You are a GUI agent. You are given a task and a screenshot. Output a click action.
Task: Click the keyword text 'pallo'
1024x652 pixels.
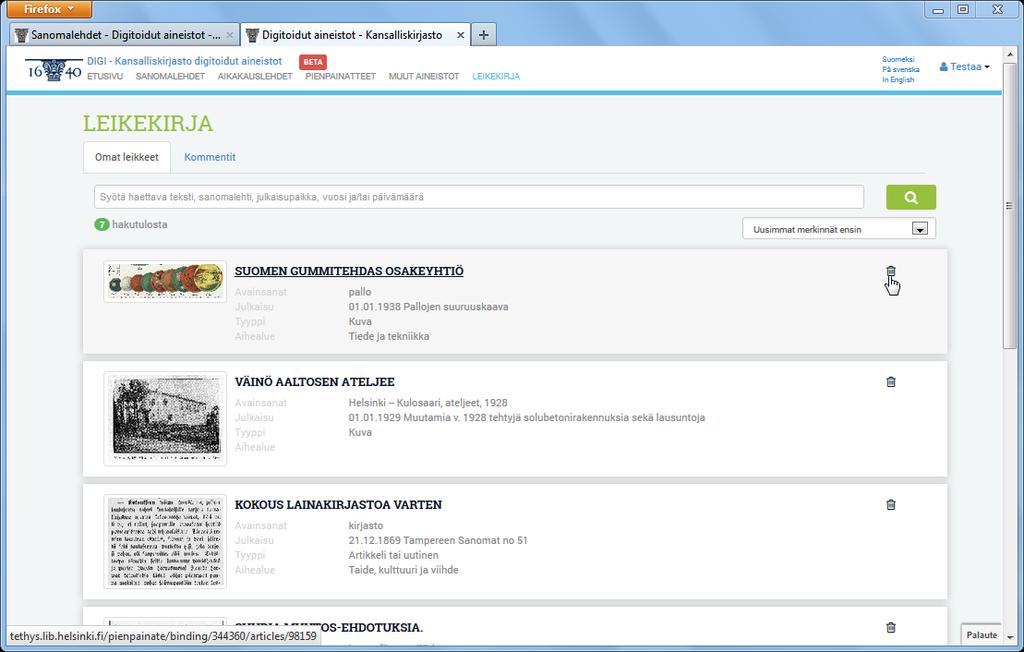coord(360,292)
